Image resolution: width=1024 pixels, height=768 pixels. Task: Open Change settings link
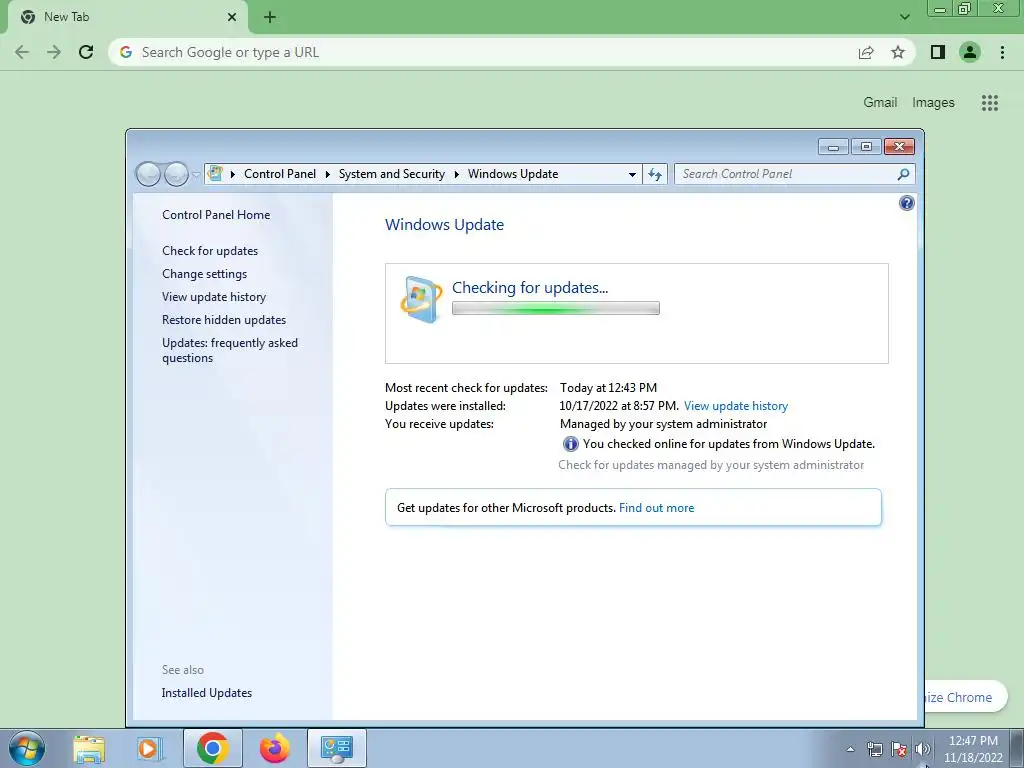click(x=204, y=274)
